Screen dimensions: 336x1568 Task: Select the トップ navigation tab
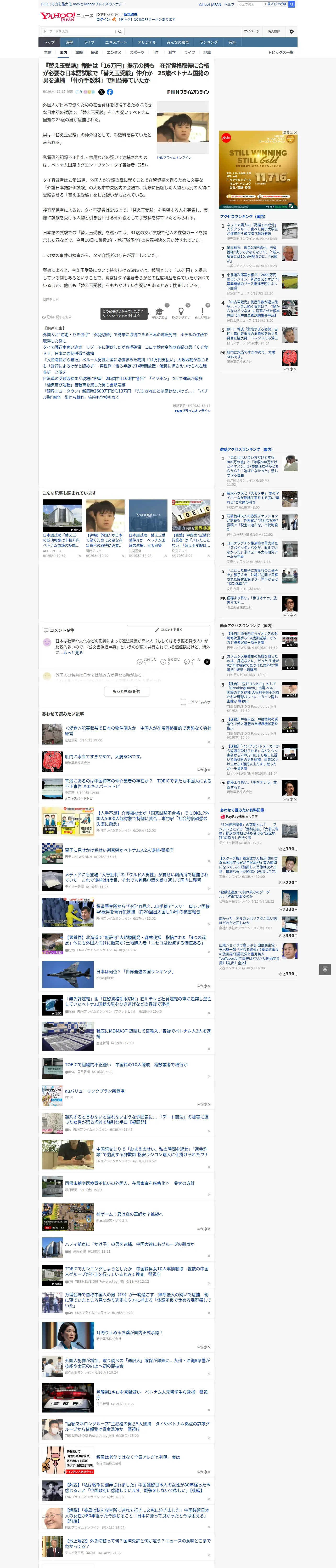pyautogui.click(x=49, y=43)
